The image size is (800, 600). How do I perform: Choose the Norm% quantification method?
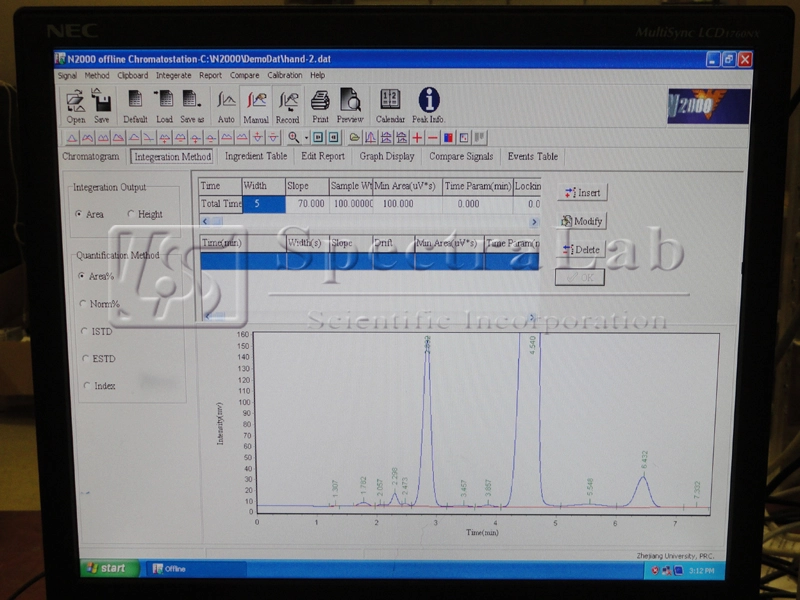pos(83,304)
